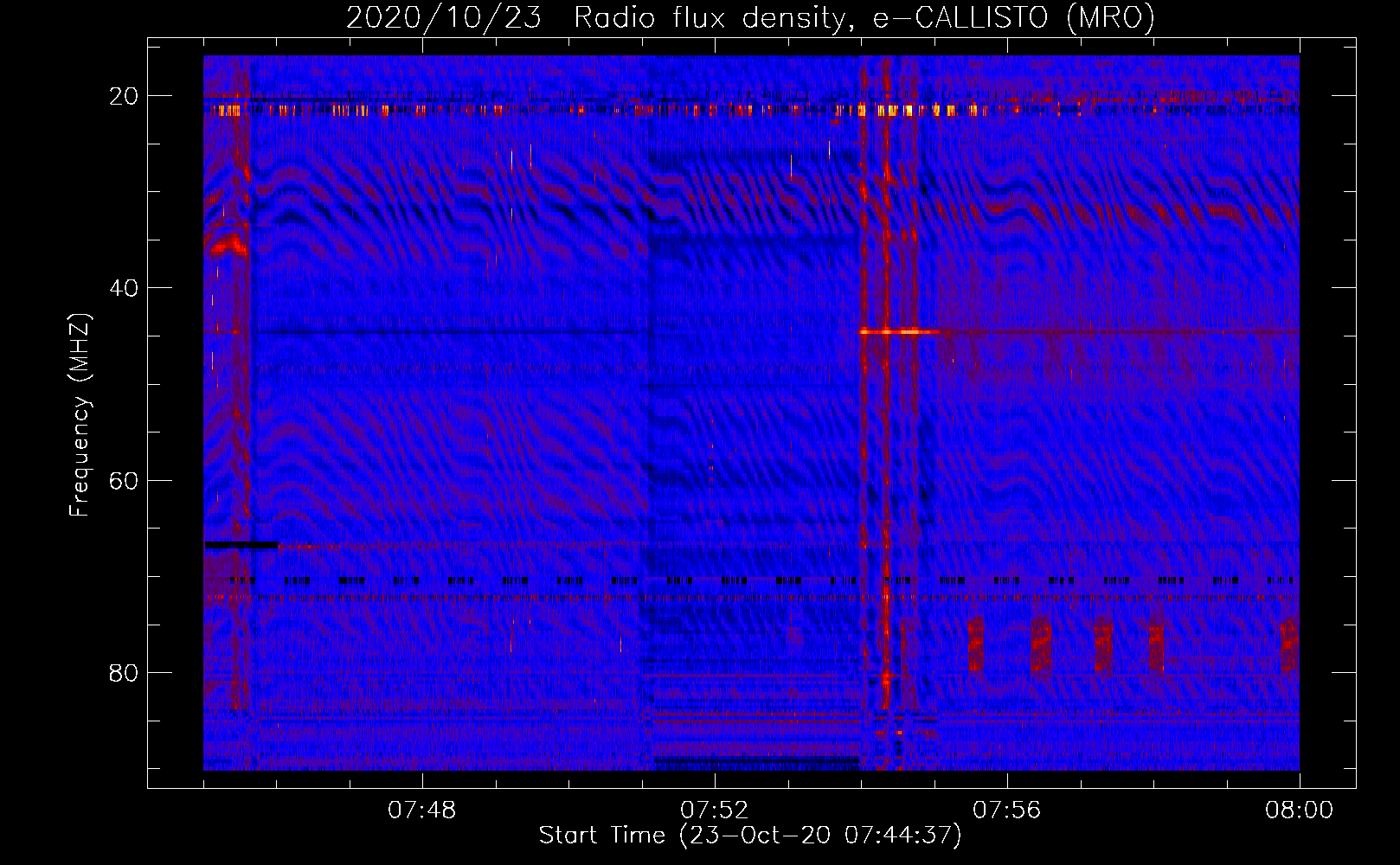Click the 'Start Time (23-Oct-20 07:44:37)' label
This screenshot has height=865, width=1400.
coord(750,836)
